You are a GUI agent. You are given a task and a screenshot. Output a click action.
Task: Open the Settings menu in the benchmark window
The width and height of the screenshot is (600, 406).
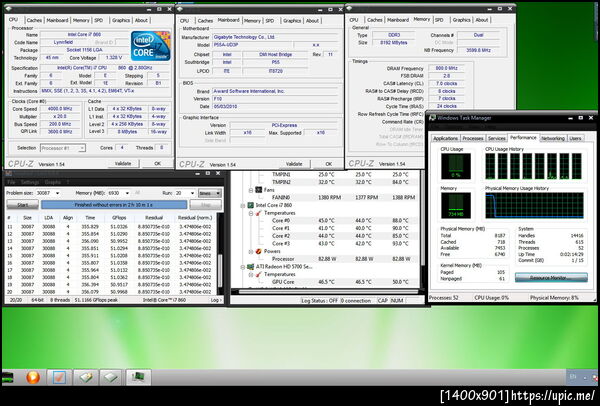coord(30,182)
